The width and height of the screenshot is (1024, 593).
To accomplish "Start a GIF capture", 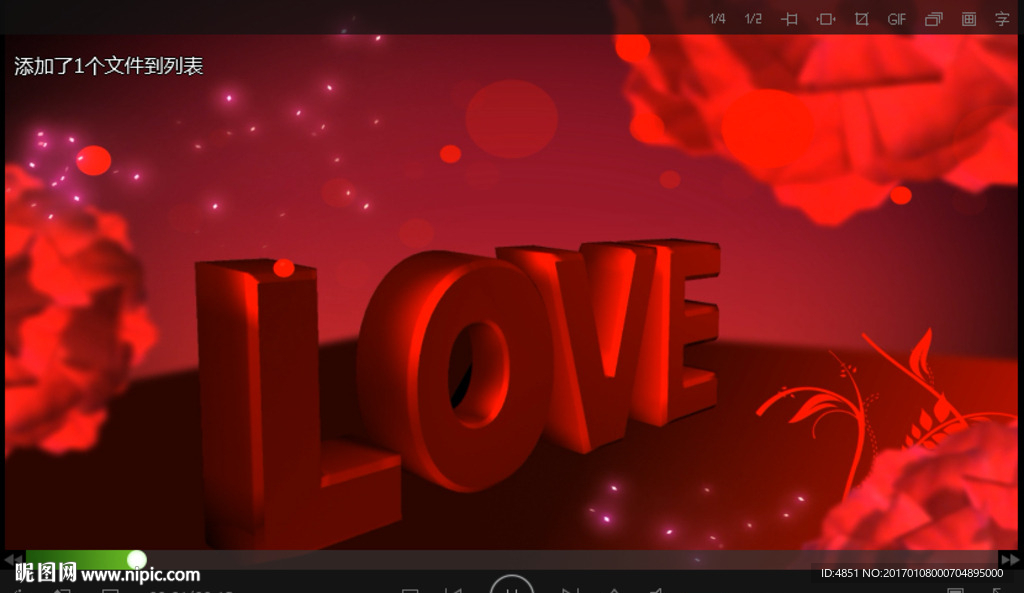I will coord(896,19).
